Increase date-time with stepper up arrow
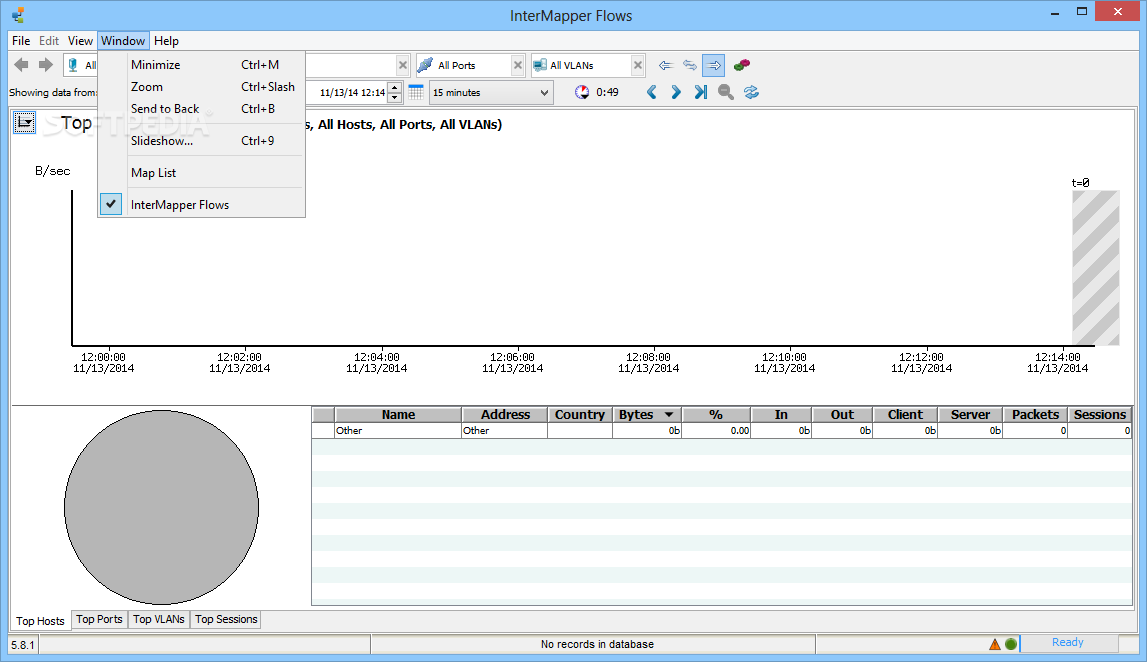 click(x=394, y=87)
